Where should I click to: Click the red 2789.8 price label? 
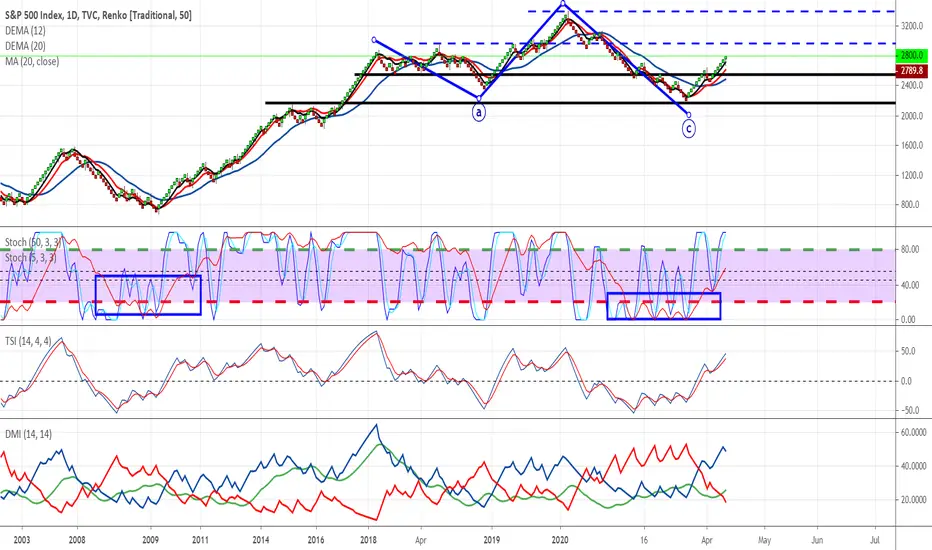[x=911, y=71]
